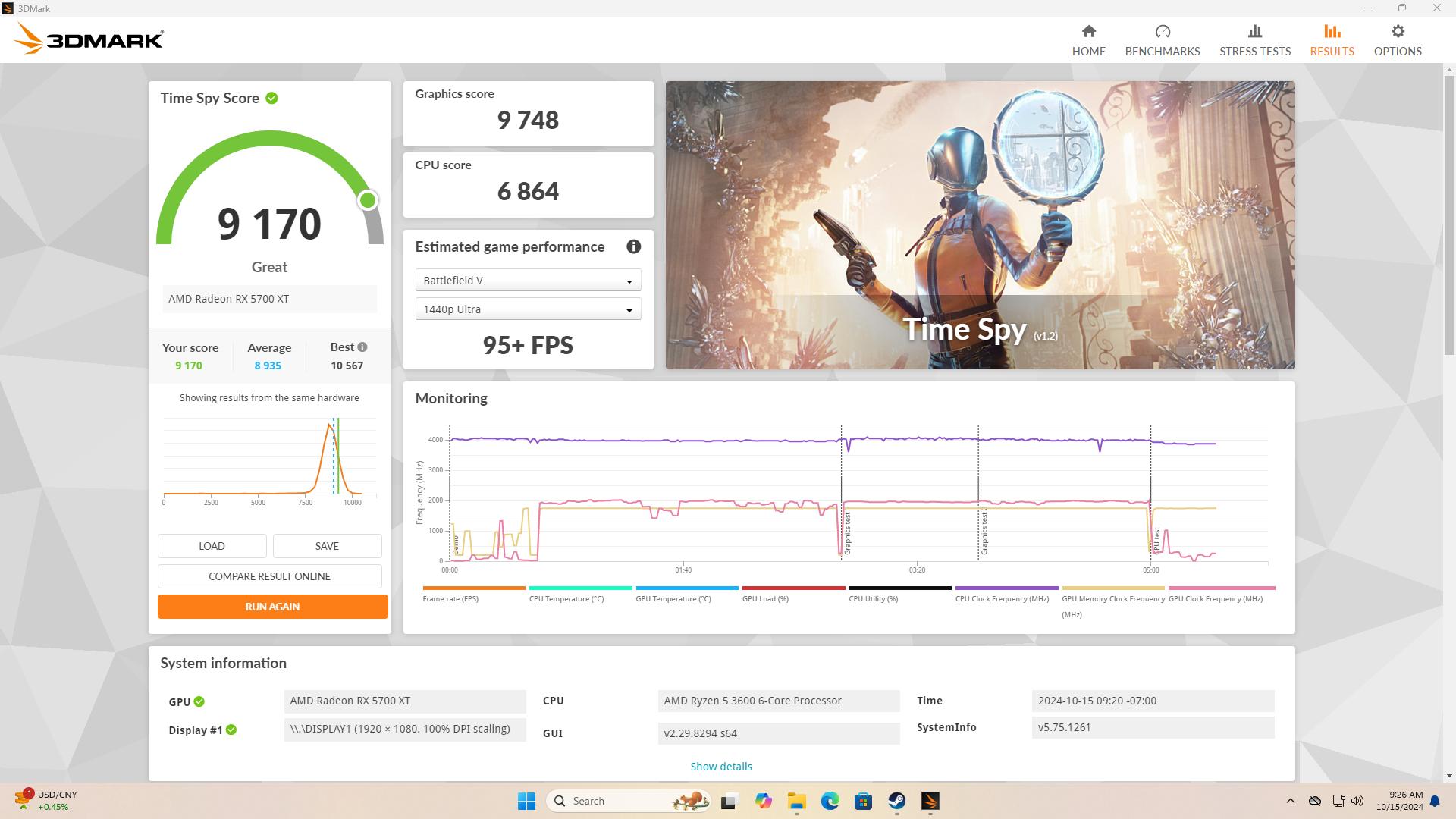
Task: Toggle Frame rate (FPS) legend swatch
Action: click(474, 588)
